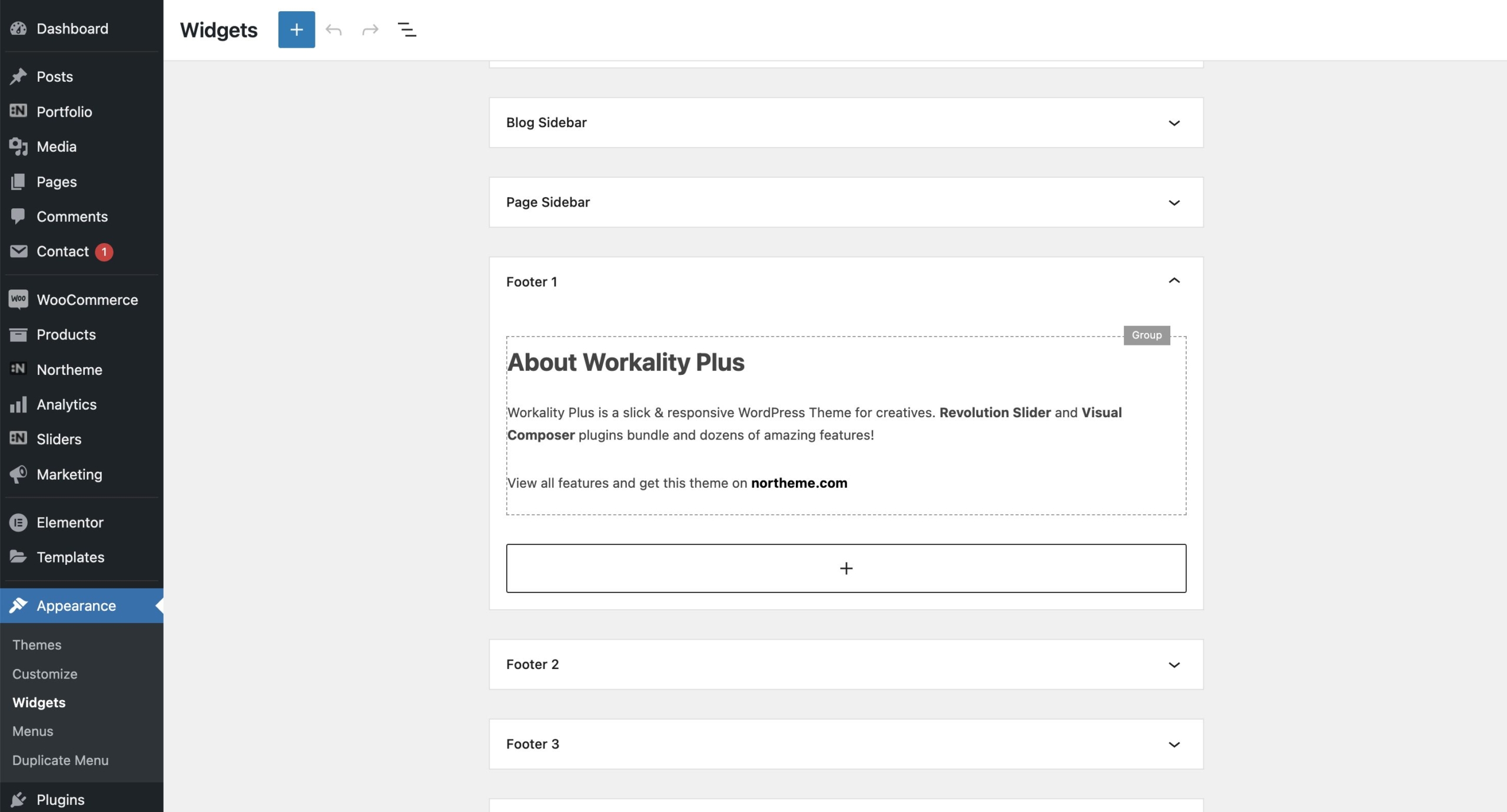Click the Workality Plus description paragraph
1507x812 pixels.
pyautogui.click(x=815, y=424)
